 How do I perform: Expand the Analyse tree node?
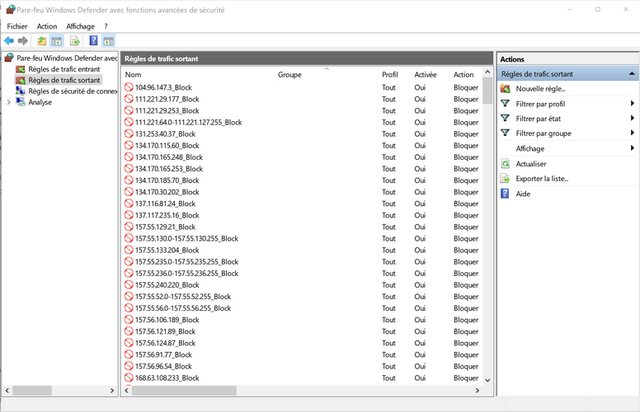pos(9,102)
